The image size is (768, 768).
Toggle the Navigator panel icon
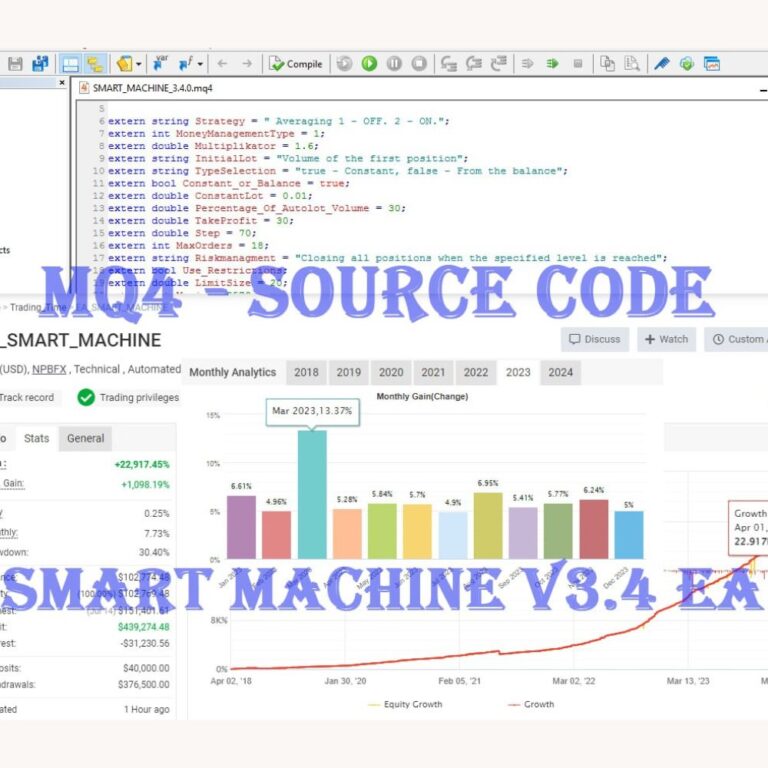(71, 64)
